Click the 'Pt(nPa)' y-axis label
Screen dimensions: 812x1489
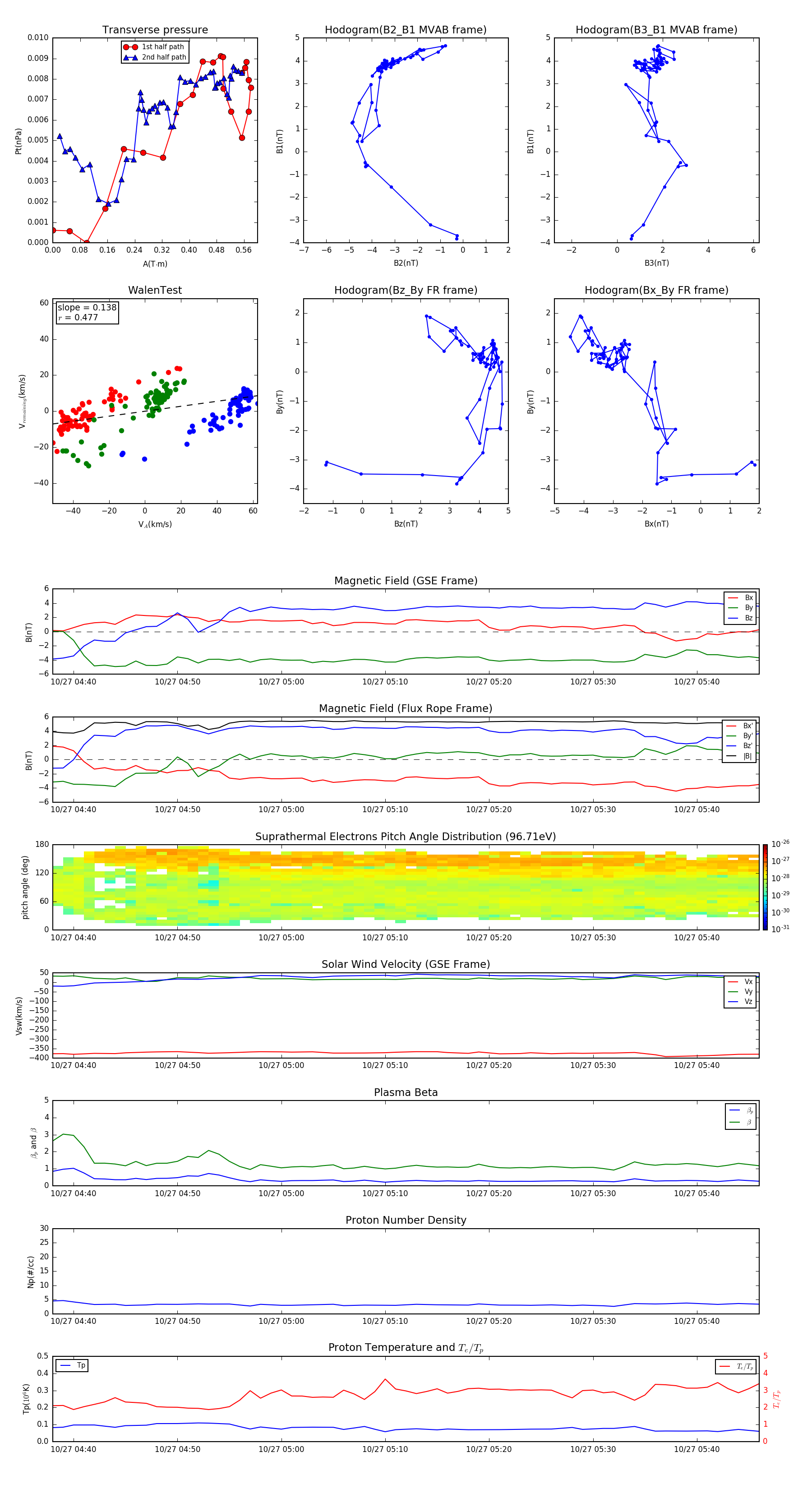click(18, 140)
